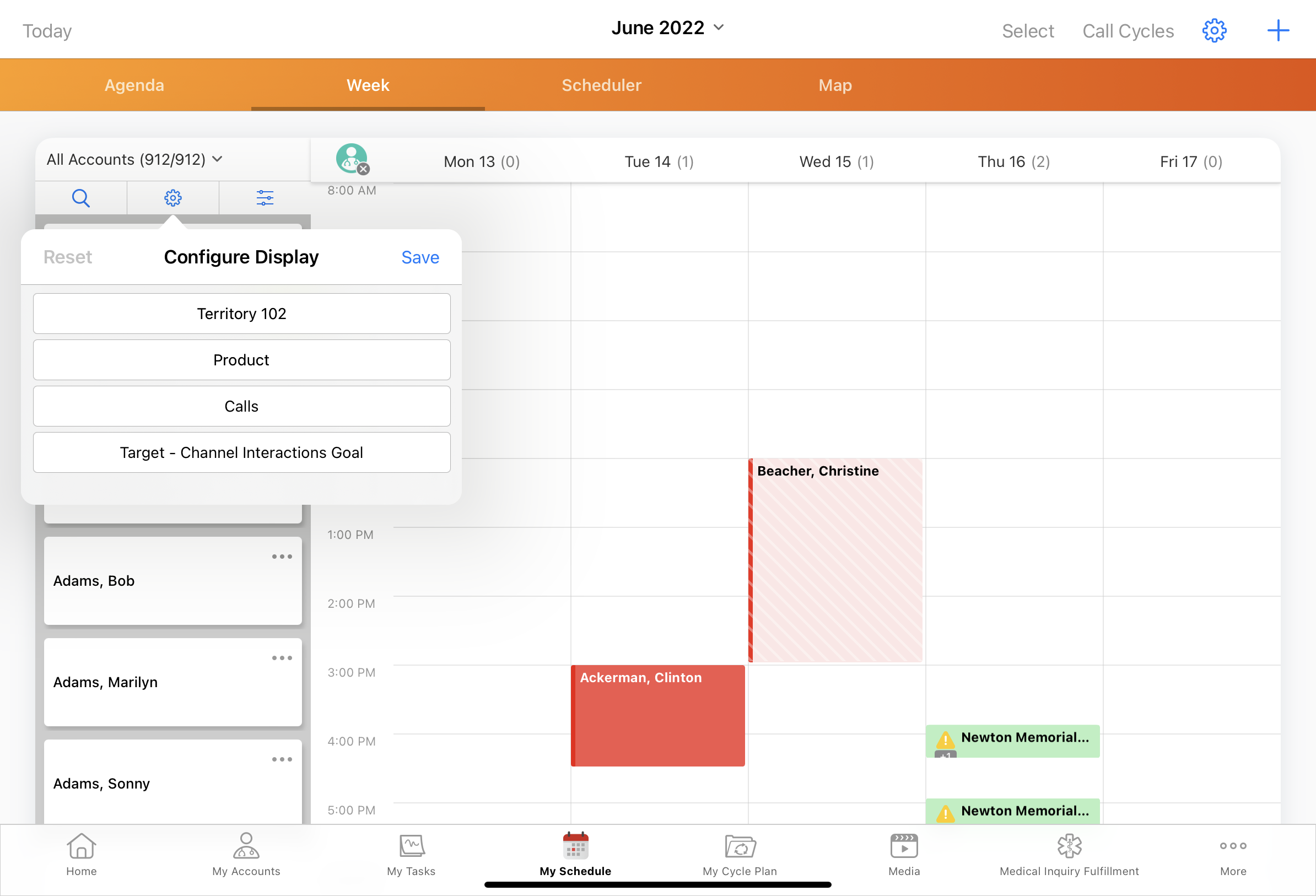The height and width of the screenshot is (896, 1316).
Task: Open the All Accounts list dropdown
Action: click(134, 160)
